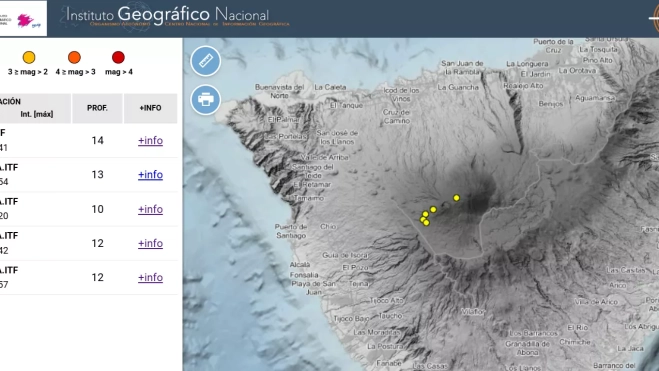Open +info link for depth 10 row
659x371 pixels.
[150, 209]
